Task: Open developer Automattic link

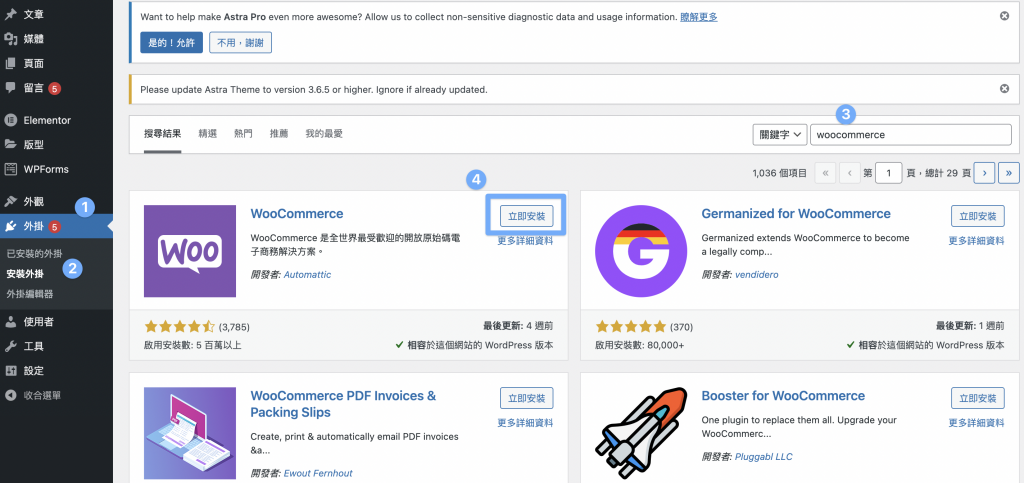Action: coord(307,275)
